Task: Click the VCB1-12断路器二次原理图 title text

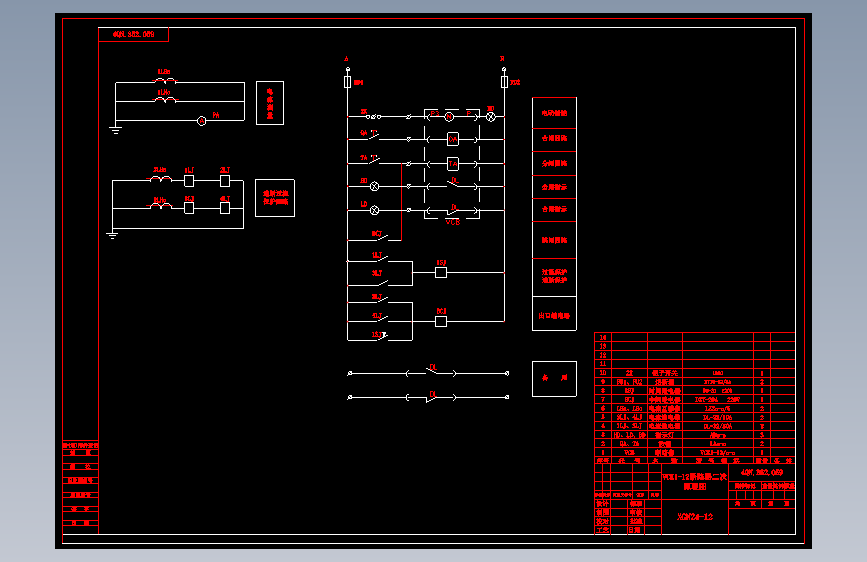Action: click(695, 481)
